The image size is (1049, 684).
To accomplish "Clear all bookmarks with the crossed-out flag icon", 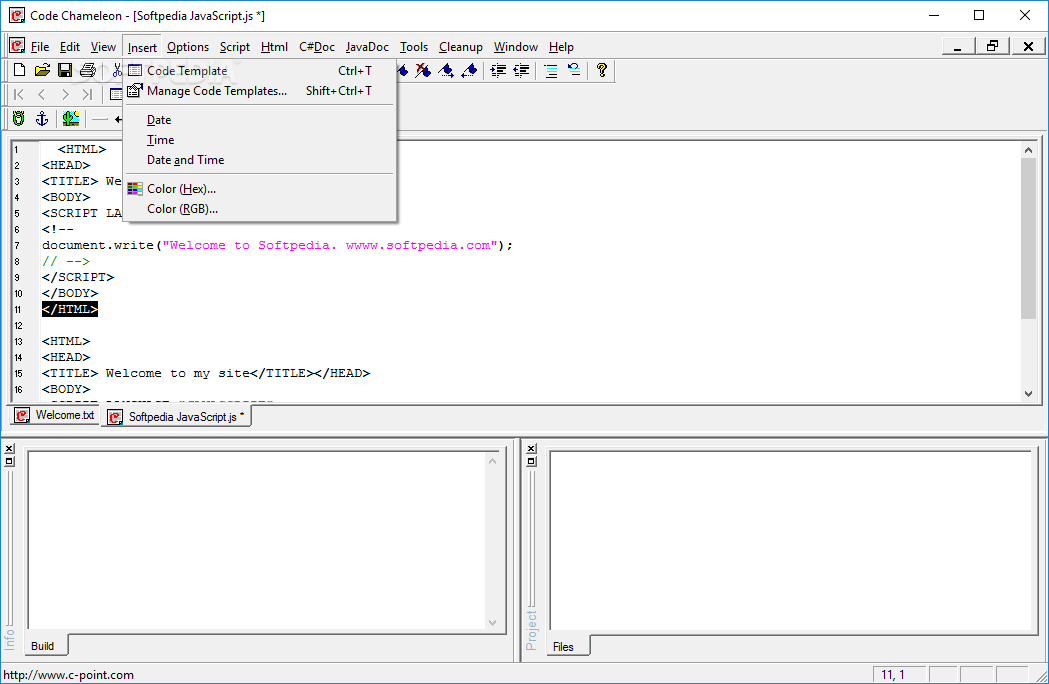I will click(x=423, y=70).
